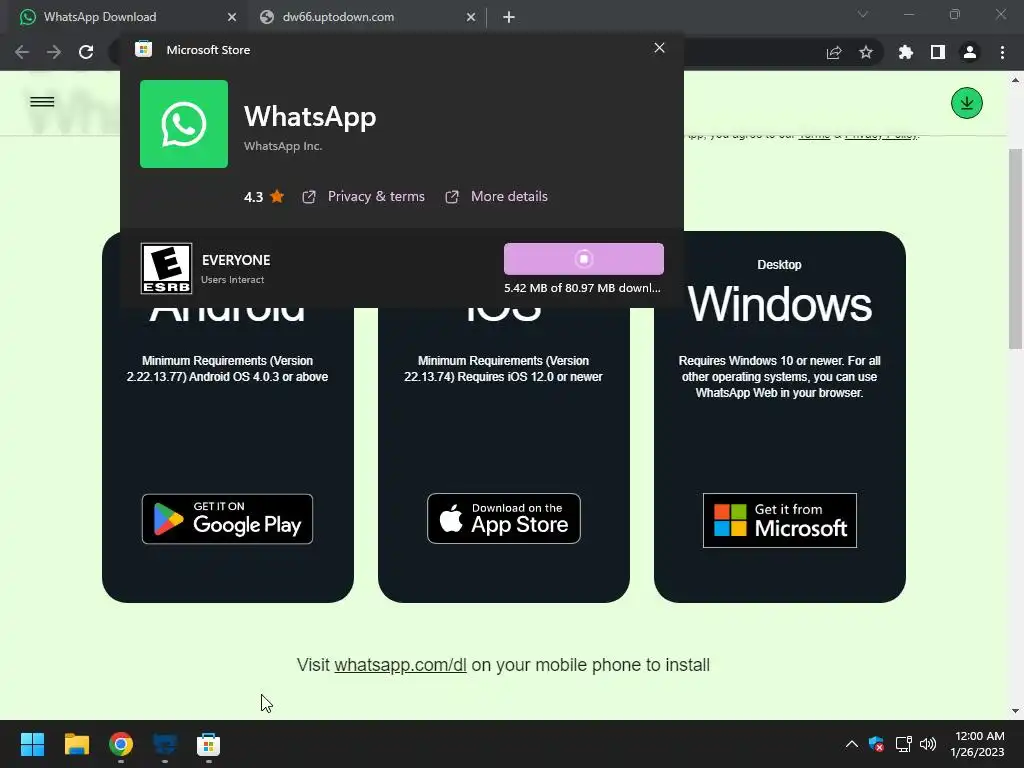
Task: Click the page vertical scrollbar thumb
Action: click(1015, 249)
